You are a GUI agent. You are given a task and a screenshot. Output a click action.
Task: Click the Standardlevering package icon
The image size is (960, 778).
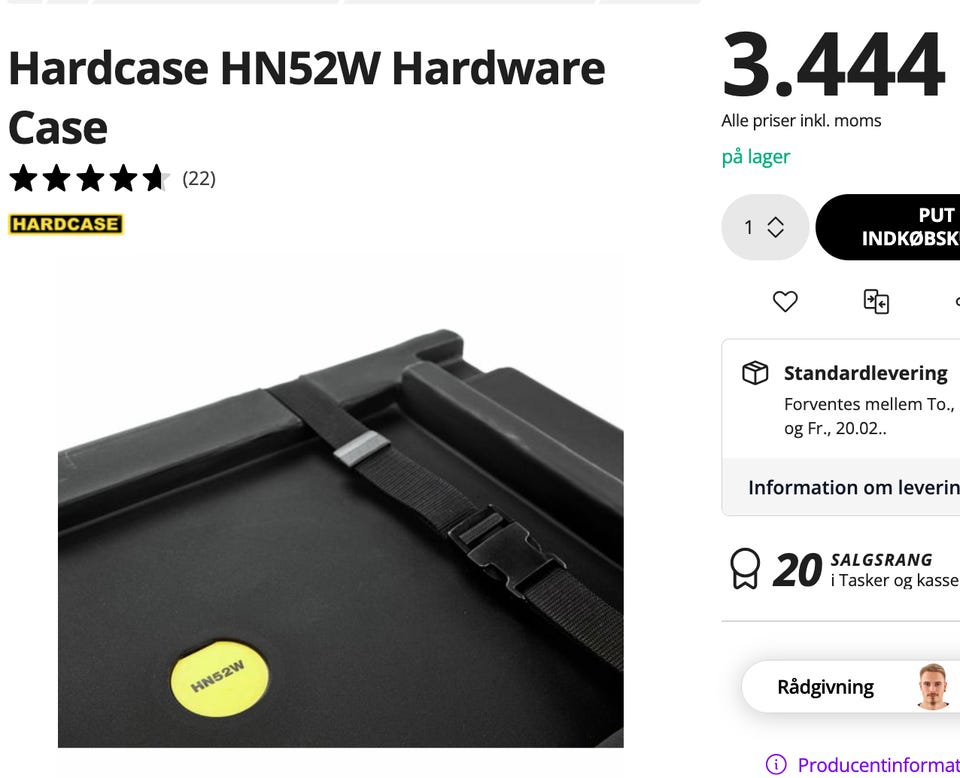click(755, 373)
